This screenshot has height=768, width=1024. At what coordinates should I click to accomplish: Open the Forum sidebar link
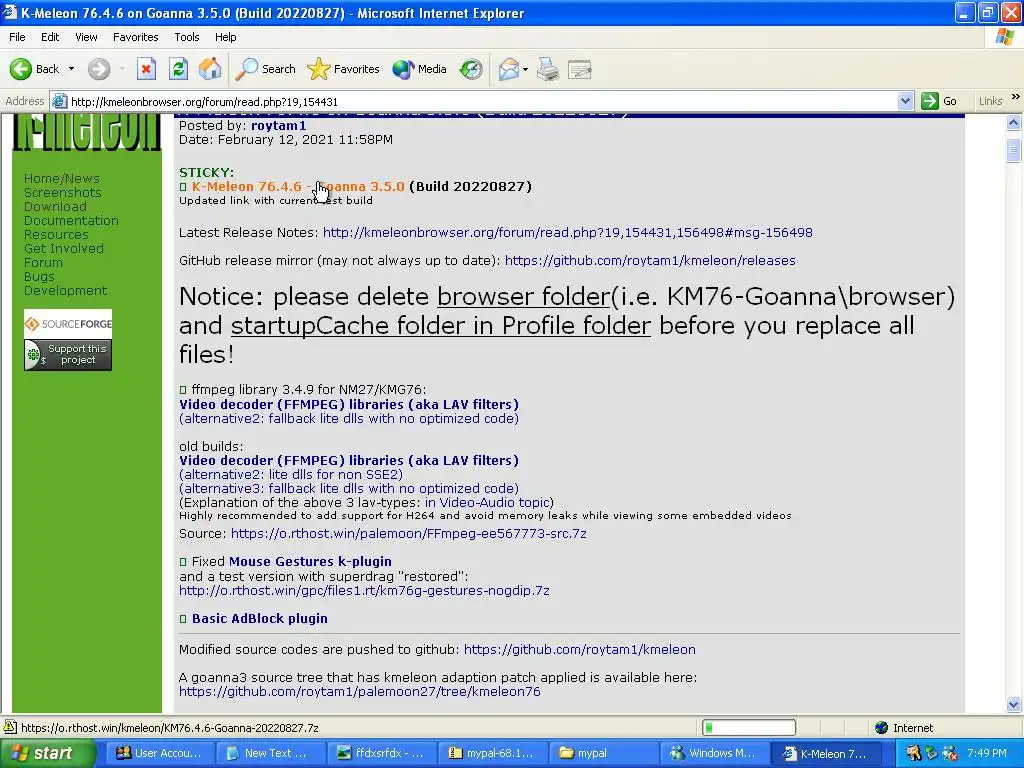43,263
